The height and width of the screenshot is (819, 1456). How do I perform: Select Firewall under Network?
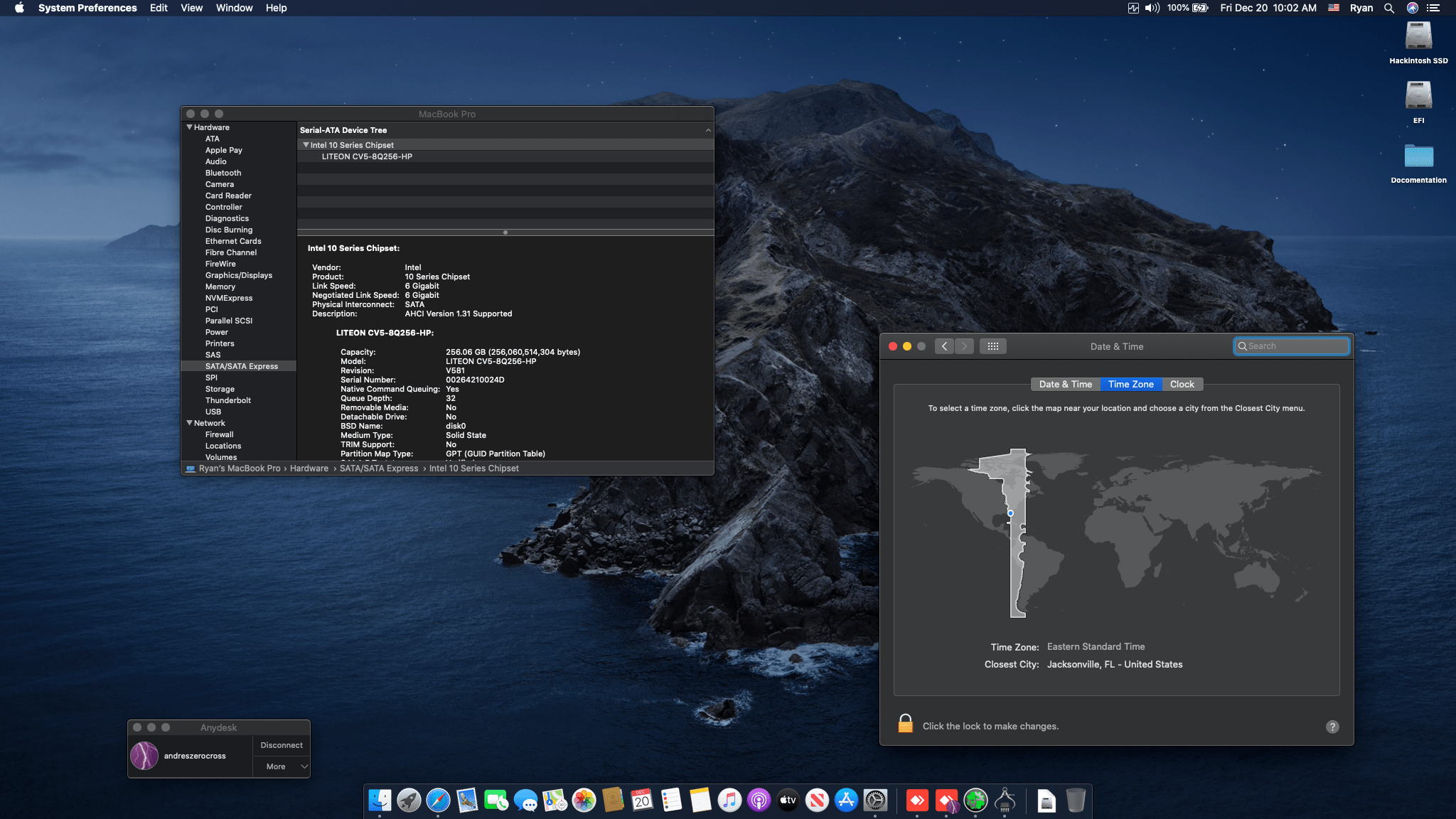point(220,434)
